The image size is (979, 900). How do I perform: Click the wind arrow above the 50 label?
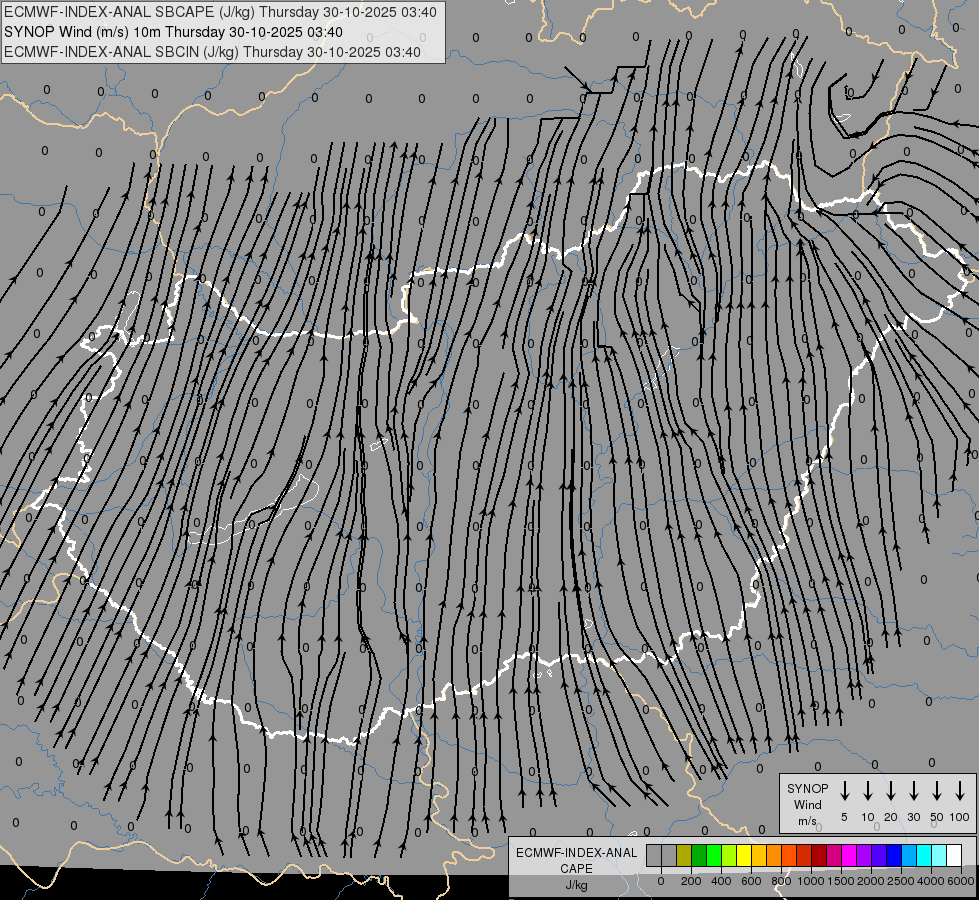point(937,791)
